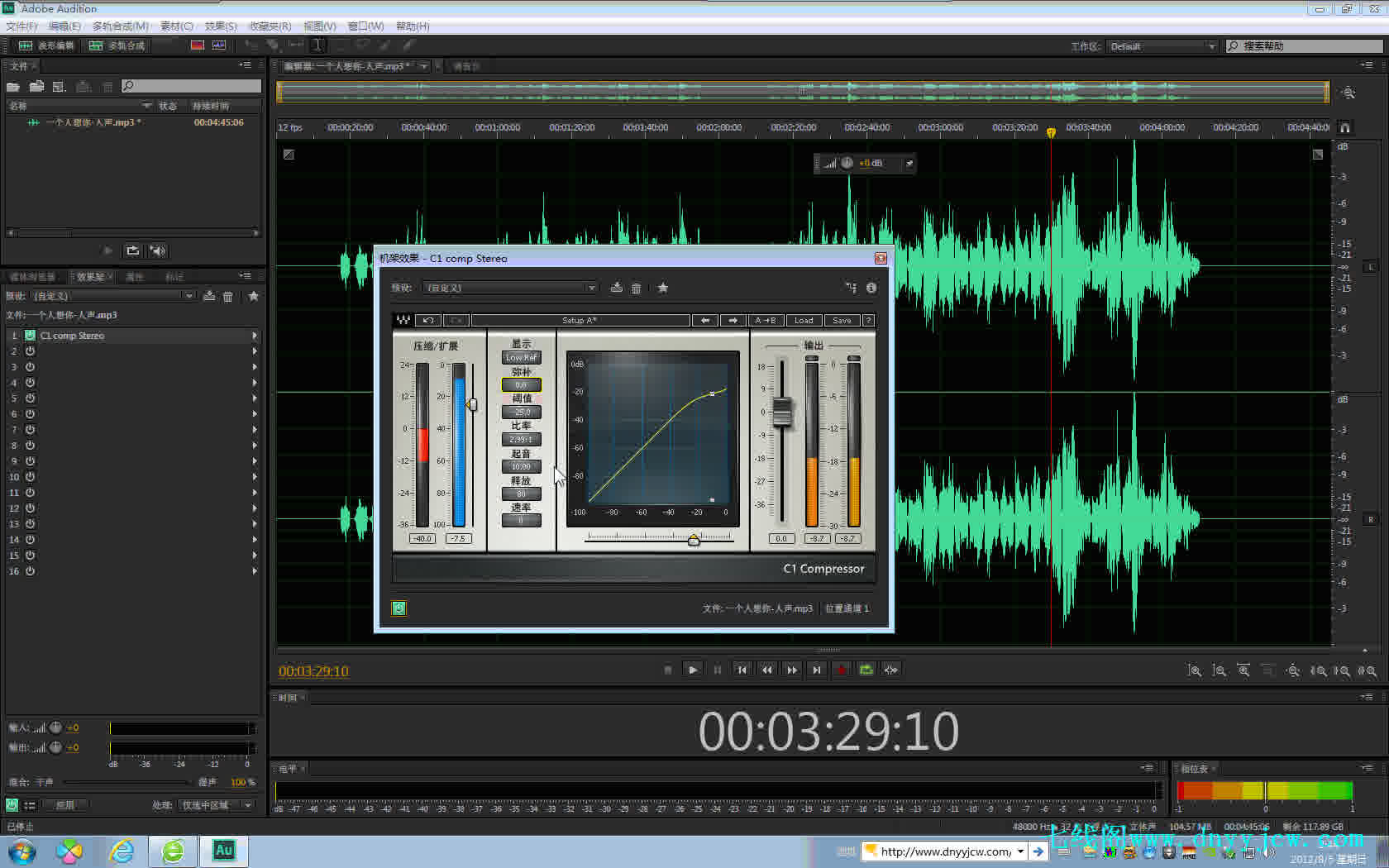Open the Process selection-only dropdown

pos(217,805)
